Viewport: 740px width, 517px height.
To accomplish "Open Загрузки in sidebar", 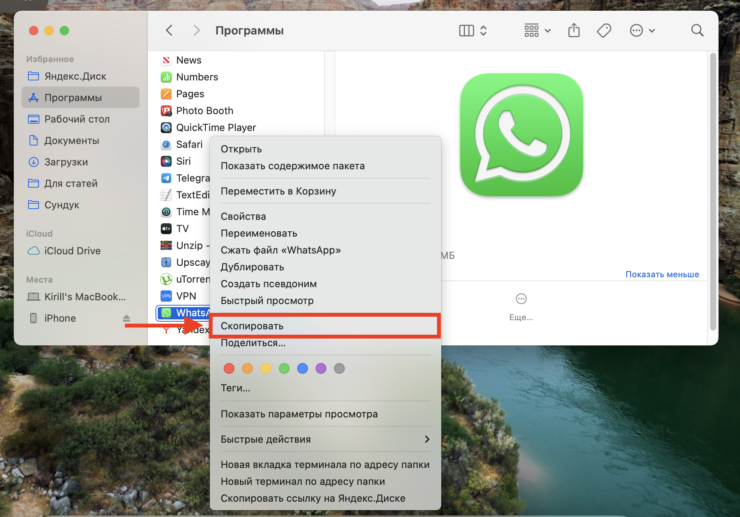I will point(80,162).
